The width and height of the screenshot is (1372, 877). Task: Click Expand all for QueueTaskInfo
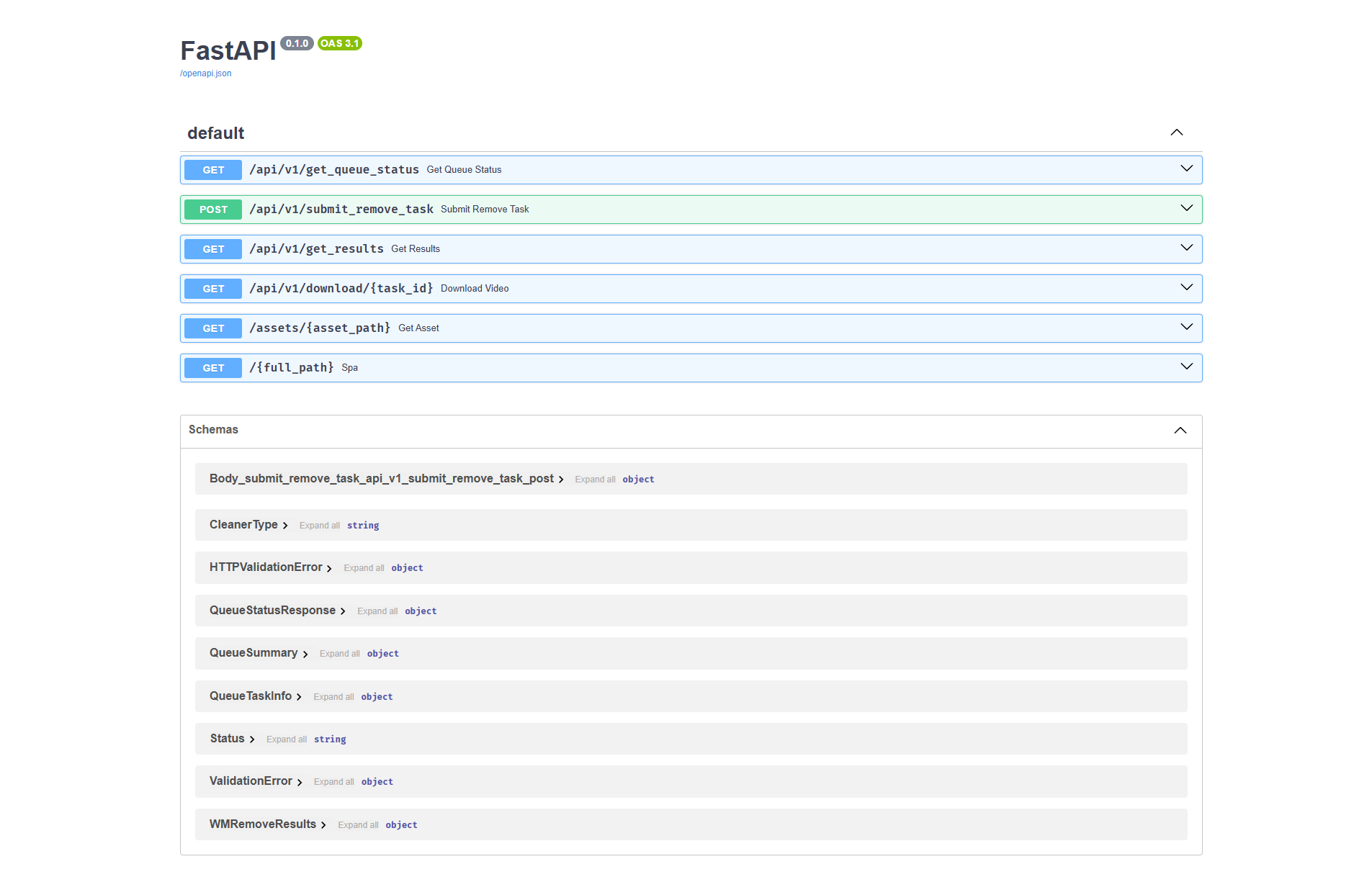[x=333, y=697]
